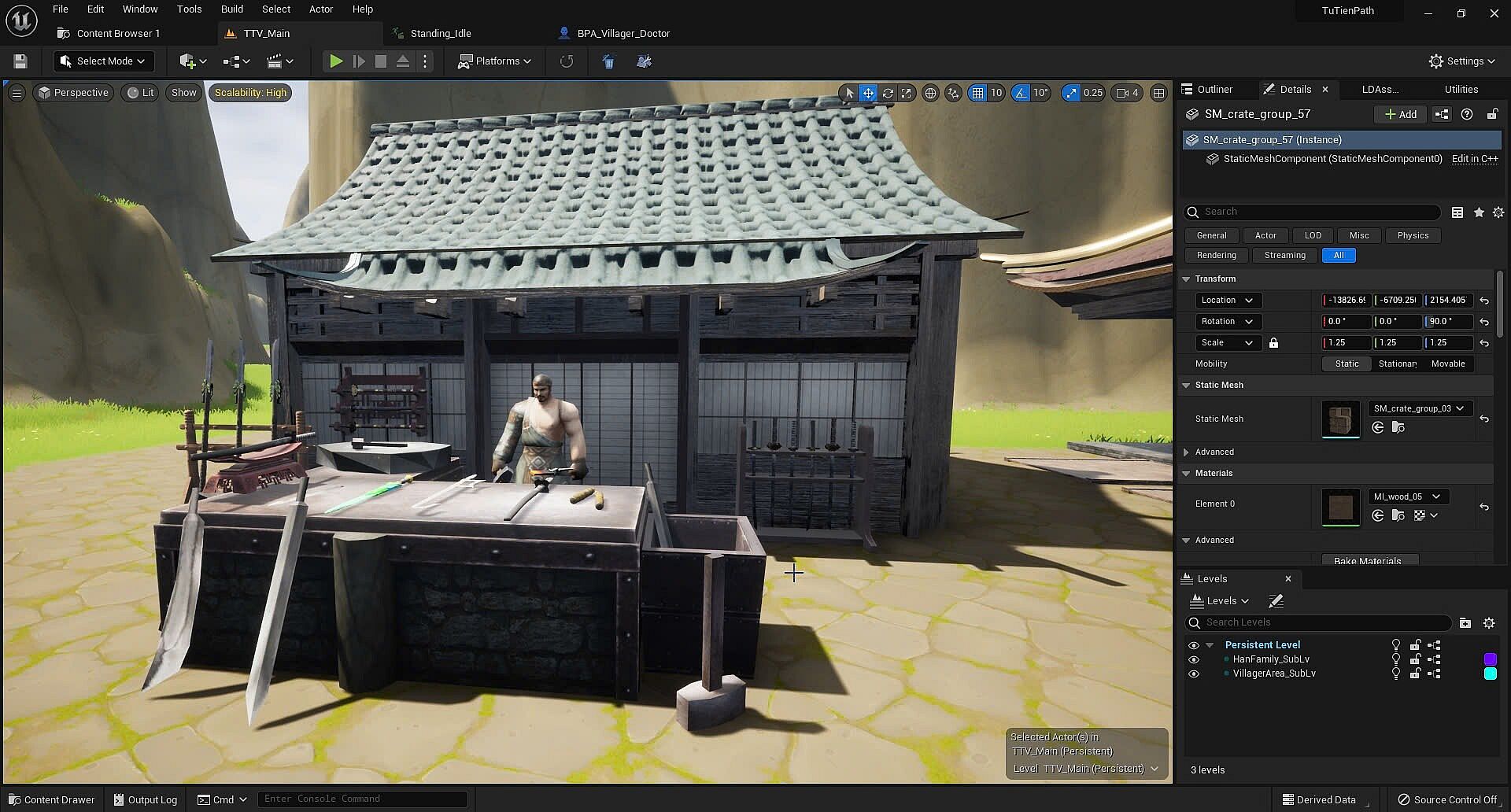Select the translate gizmo tool in viewport
1511x812 pixels.
pyautogui.click(x=868, y=93)
